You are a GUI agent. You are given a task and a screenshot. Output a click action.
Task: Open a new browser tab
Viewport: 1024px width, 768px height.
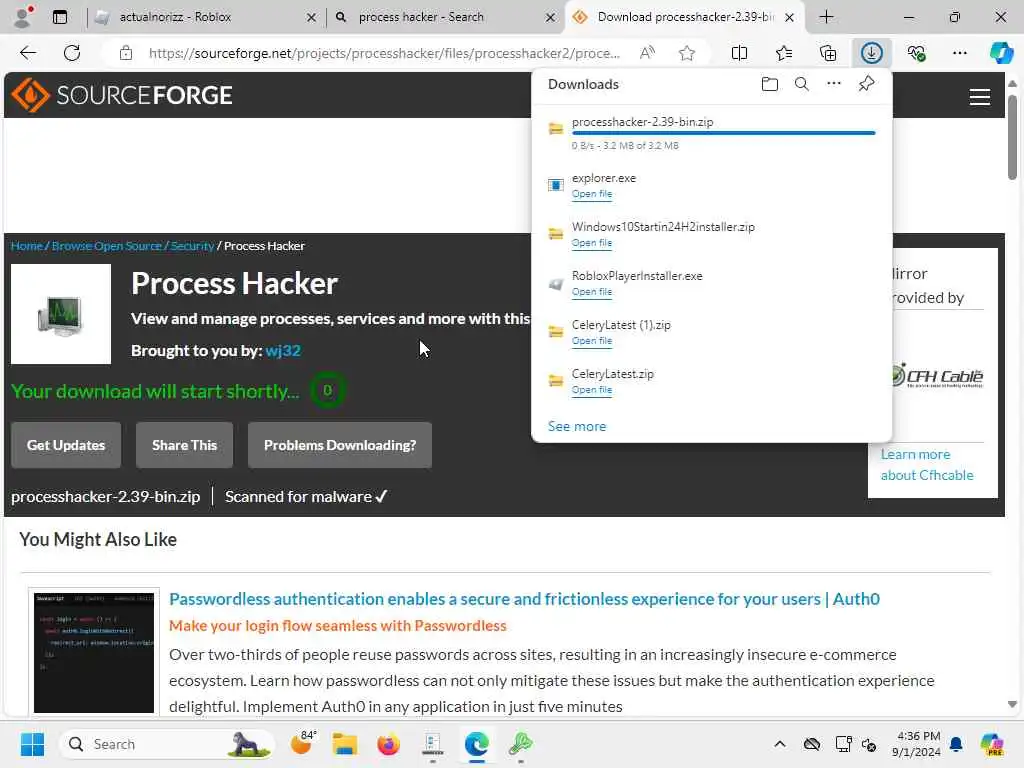tap(826, 17)
